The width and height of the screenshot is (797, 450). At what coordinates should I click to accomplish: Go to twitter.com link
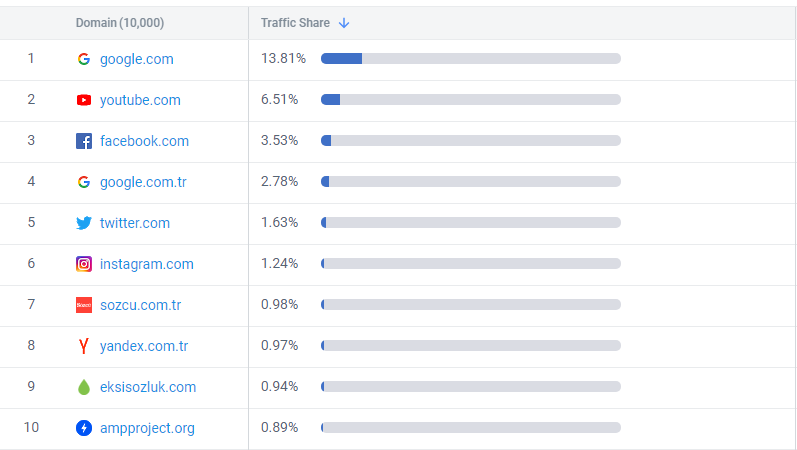[135, 223]
